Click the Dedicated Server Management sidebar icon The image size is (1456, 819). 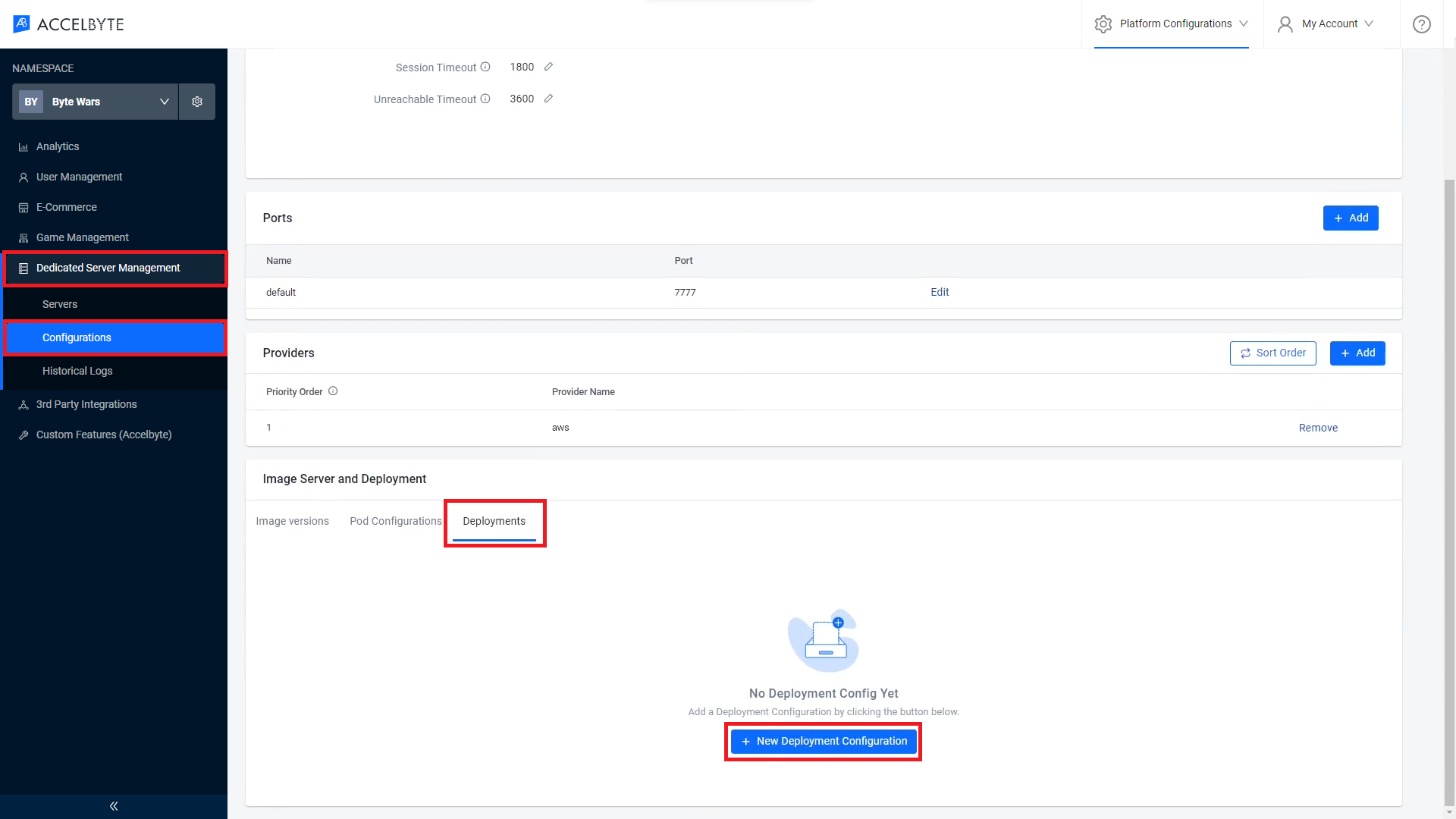pos(23,268)
